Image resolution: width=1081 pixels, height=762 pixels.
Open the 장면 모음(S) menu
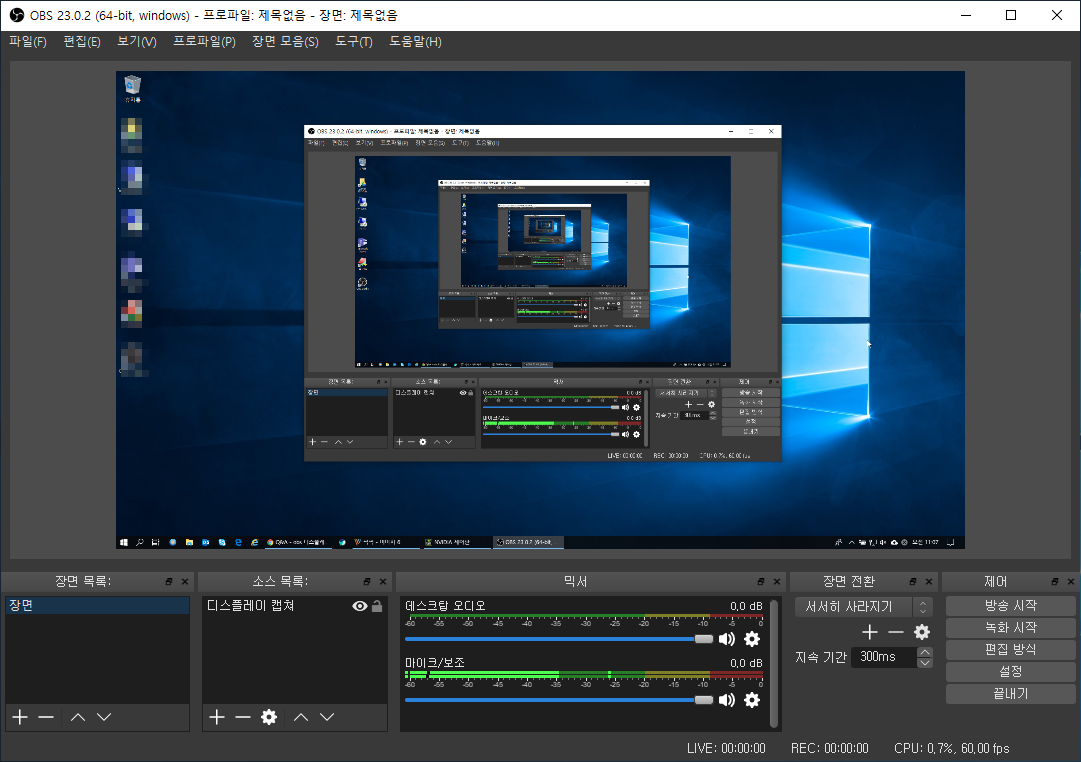[x=285, y=42]
